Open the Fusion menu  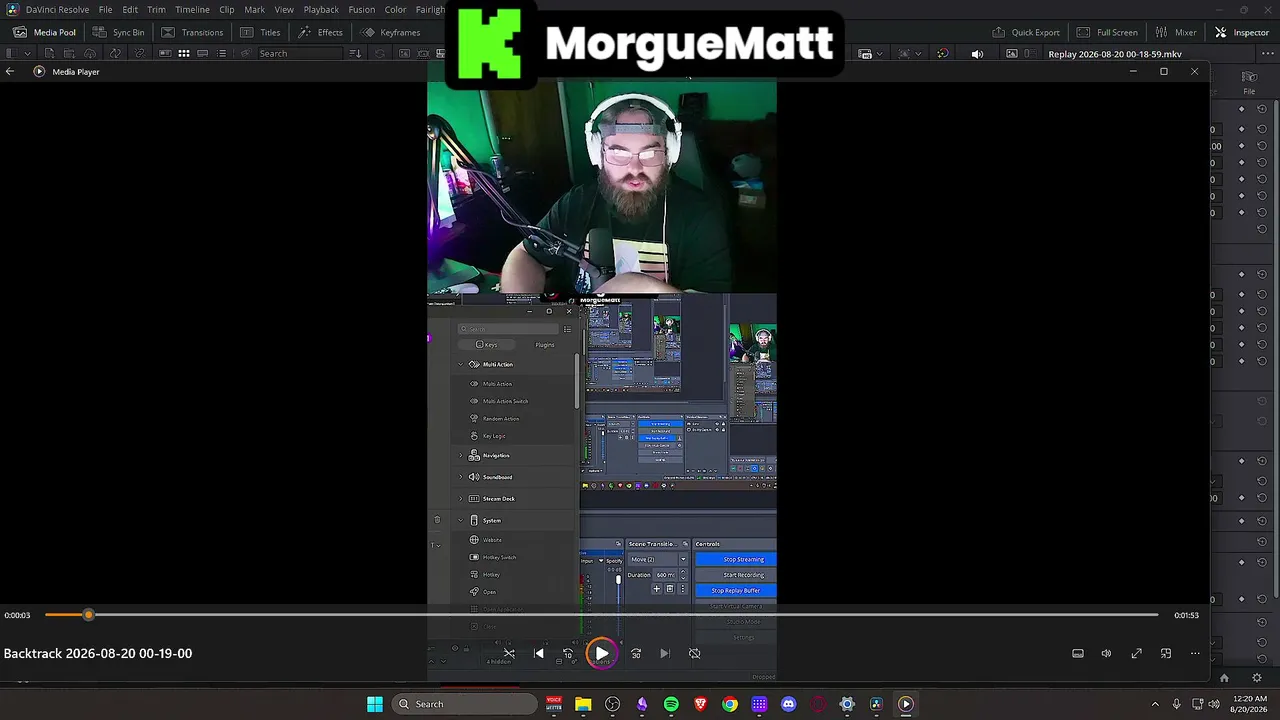coord(362,10)
